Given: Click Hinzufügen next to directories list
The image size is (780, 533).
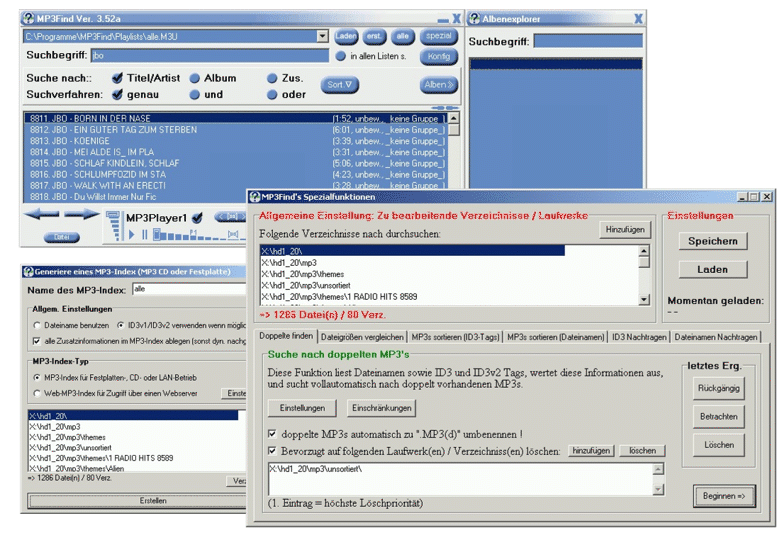Looking at the screenshot, I should (625, 229).
